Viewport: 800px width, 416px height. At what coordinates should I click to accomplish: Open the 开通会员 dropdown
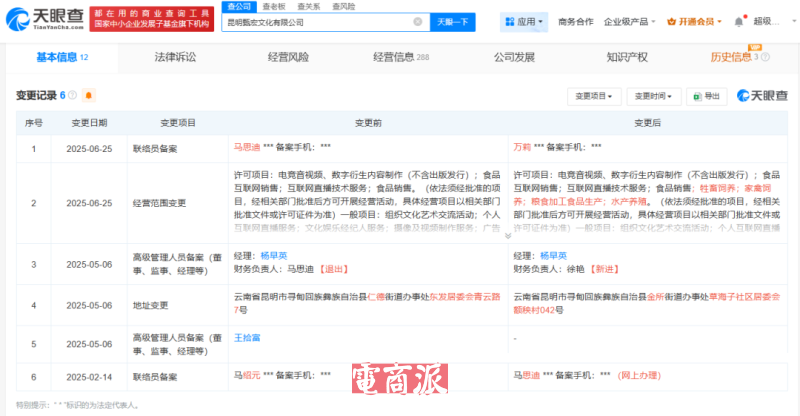coord(694,22)
